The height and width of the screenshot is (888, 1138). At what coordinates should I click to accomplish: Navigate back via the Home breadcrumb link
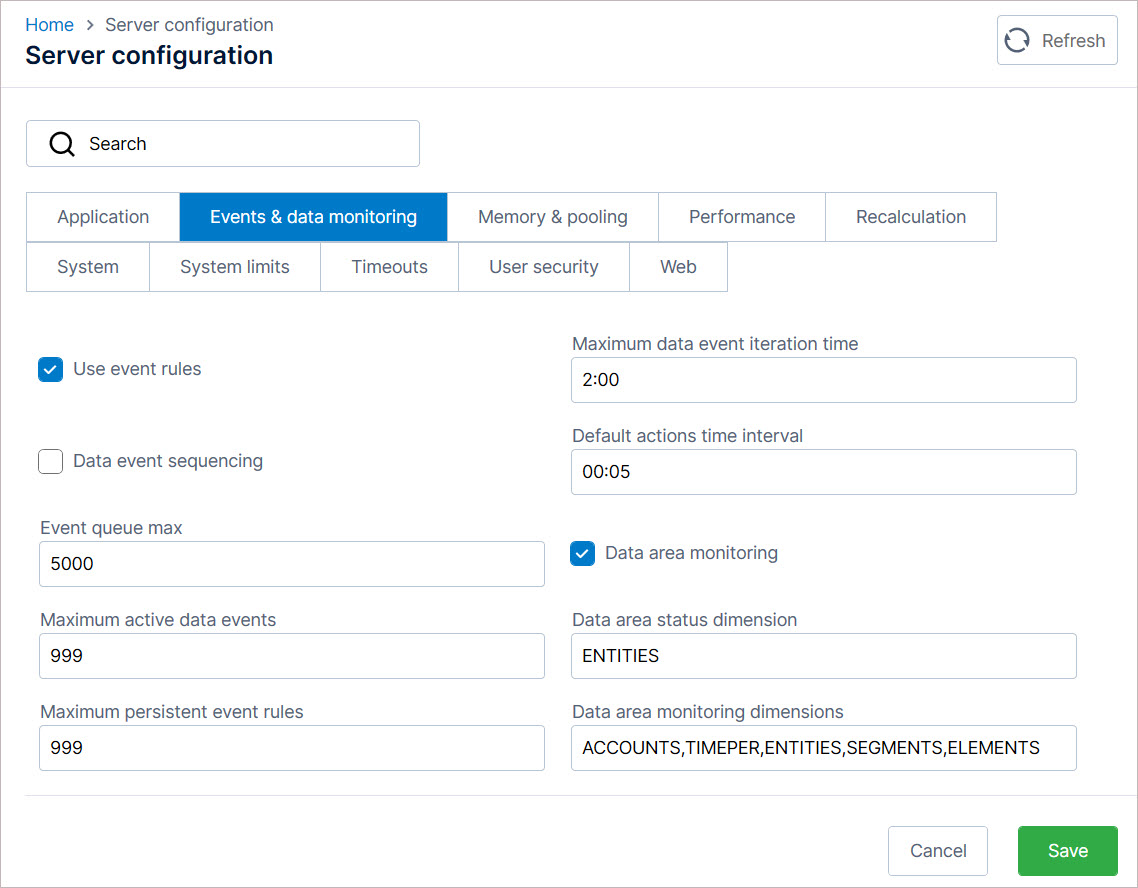[x=49, y=24]
